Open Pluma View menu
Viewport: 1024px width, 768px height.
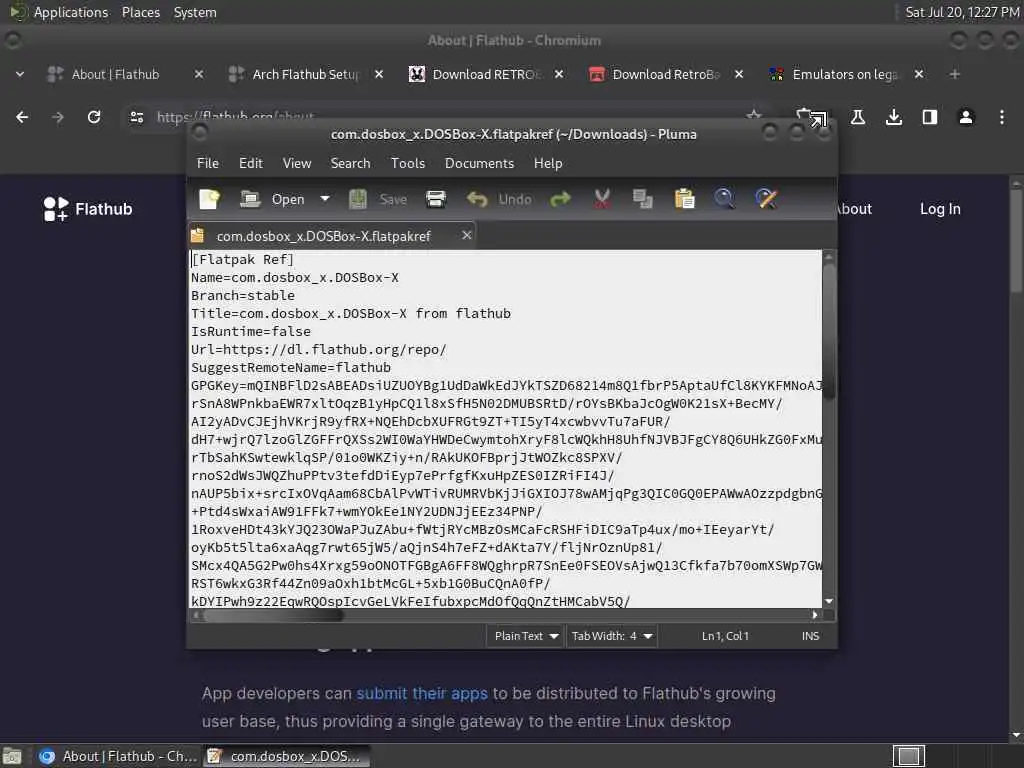296,163
